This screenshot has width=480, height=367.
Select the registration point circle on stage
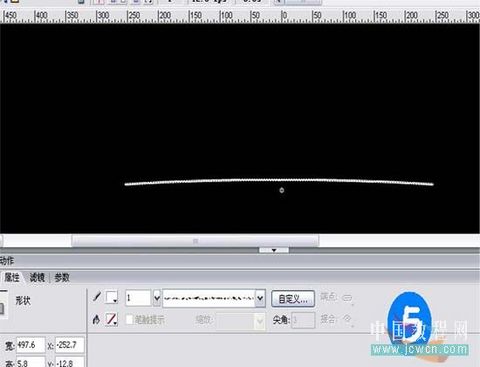pyautogui.click(x=282, y=190)
